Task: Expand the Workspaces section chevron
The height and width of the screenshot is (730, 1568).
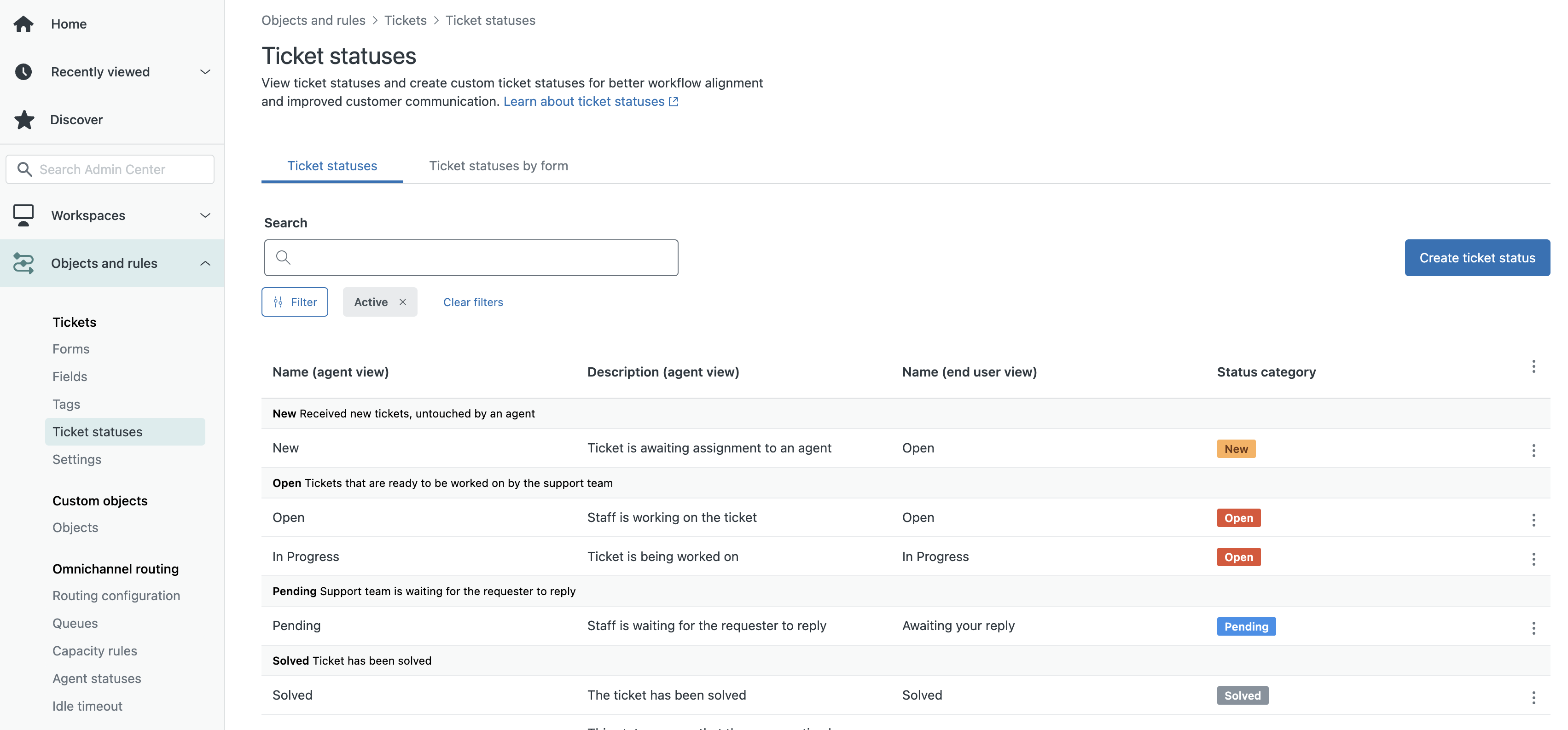Action: click(x=205, y=215)
